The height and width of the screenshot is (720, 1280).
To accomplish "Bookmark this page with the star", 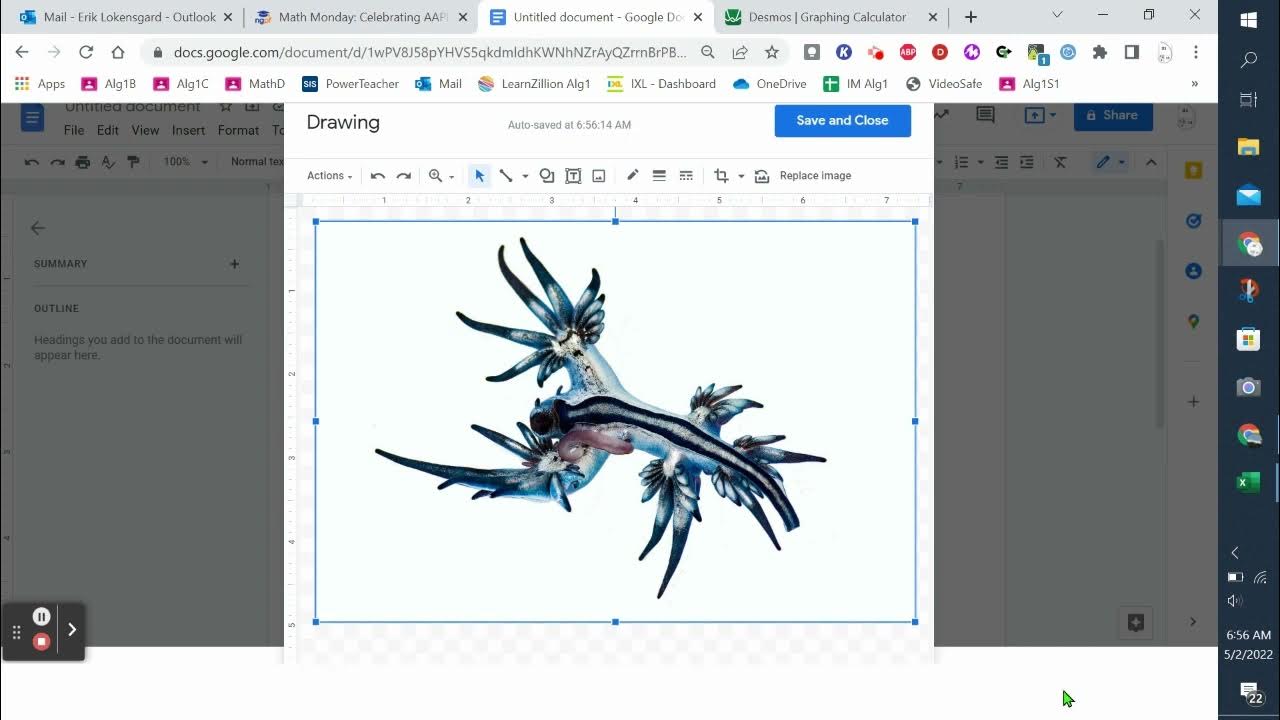I will 771,52.
